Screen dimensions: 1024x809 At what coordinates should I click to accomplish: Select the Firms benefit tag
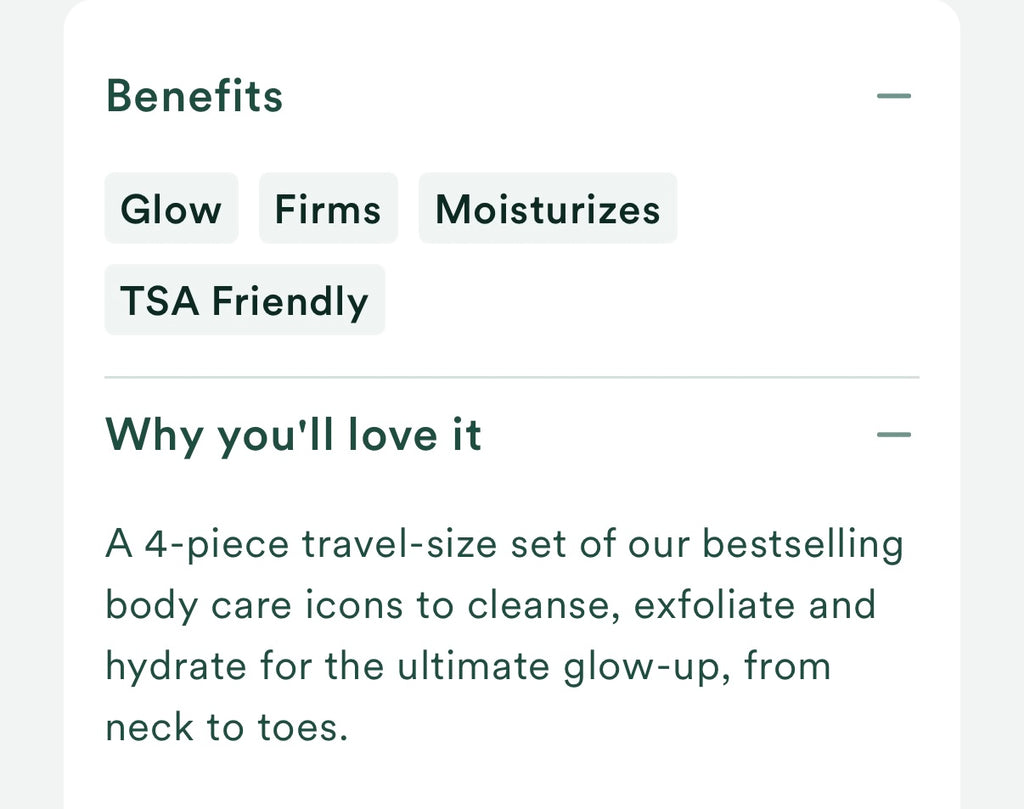click(328, 208)
